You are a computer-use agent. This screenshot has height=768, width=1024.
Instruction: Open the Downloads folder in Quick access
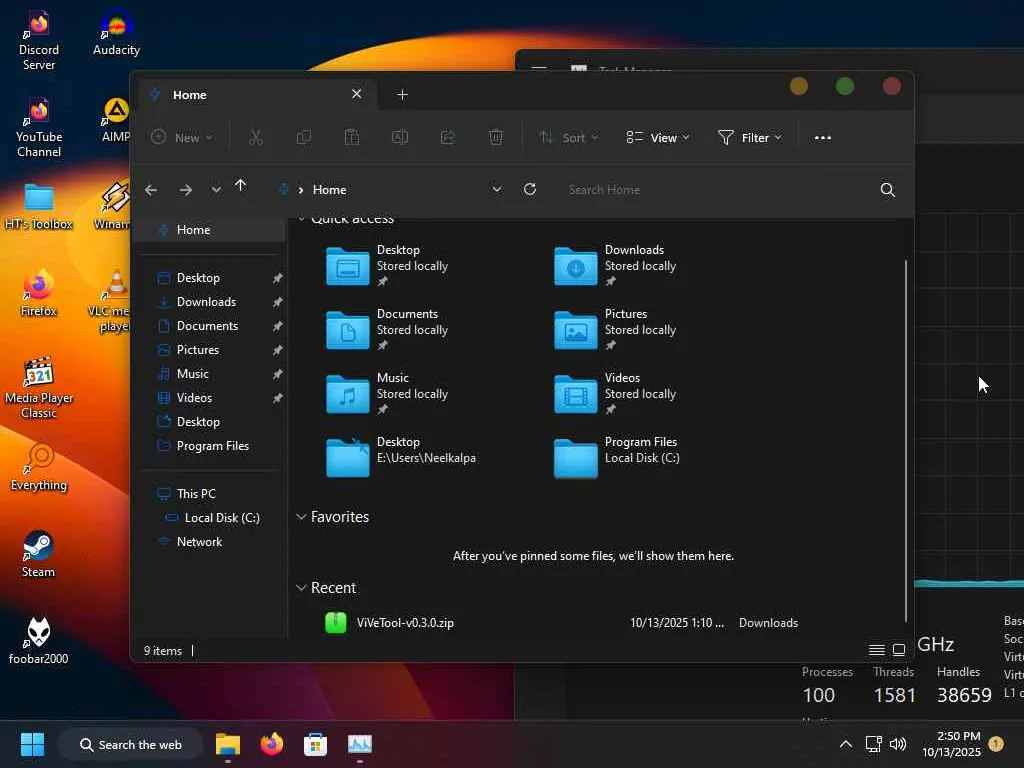coord(615,266)
